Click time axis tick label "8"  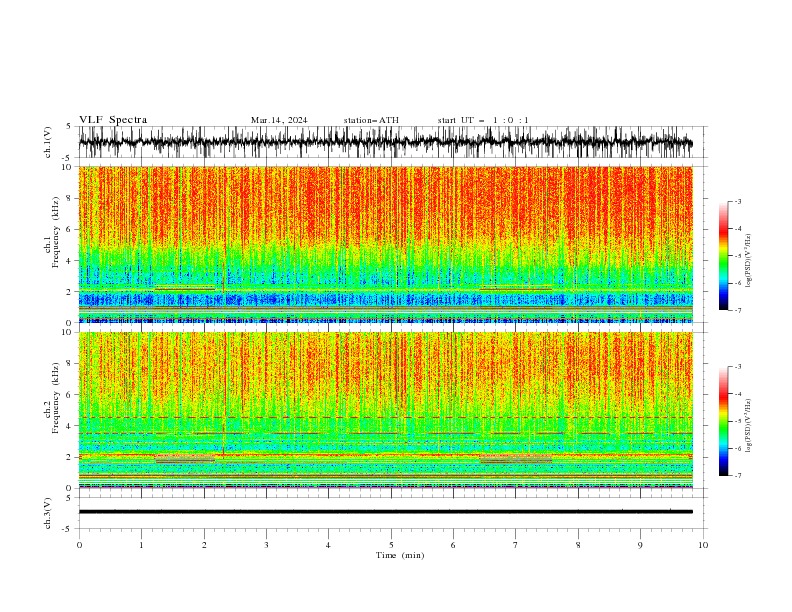coord(578,545)
